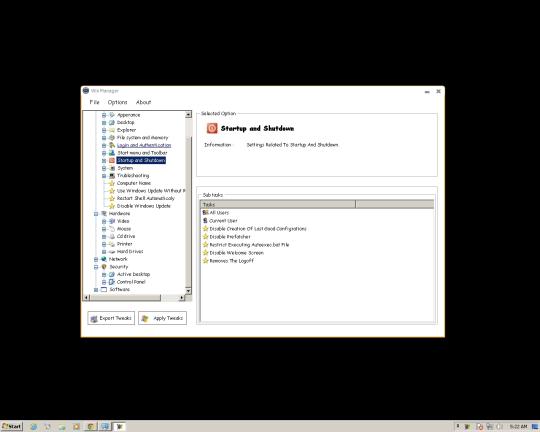Viewport: 540px width, 432px height.
Task: Click the Network globe icon
Action: click(x=104, y=259)
